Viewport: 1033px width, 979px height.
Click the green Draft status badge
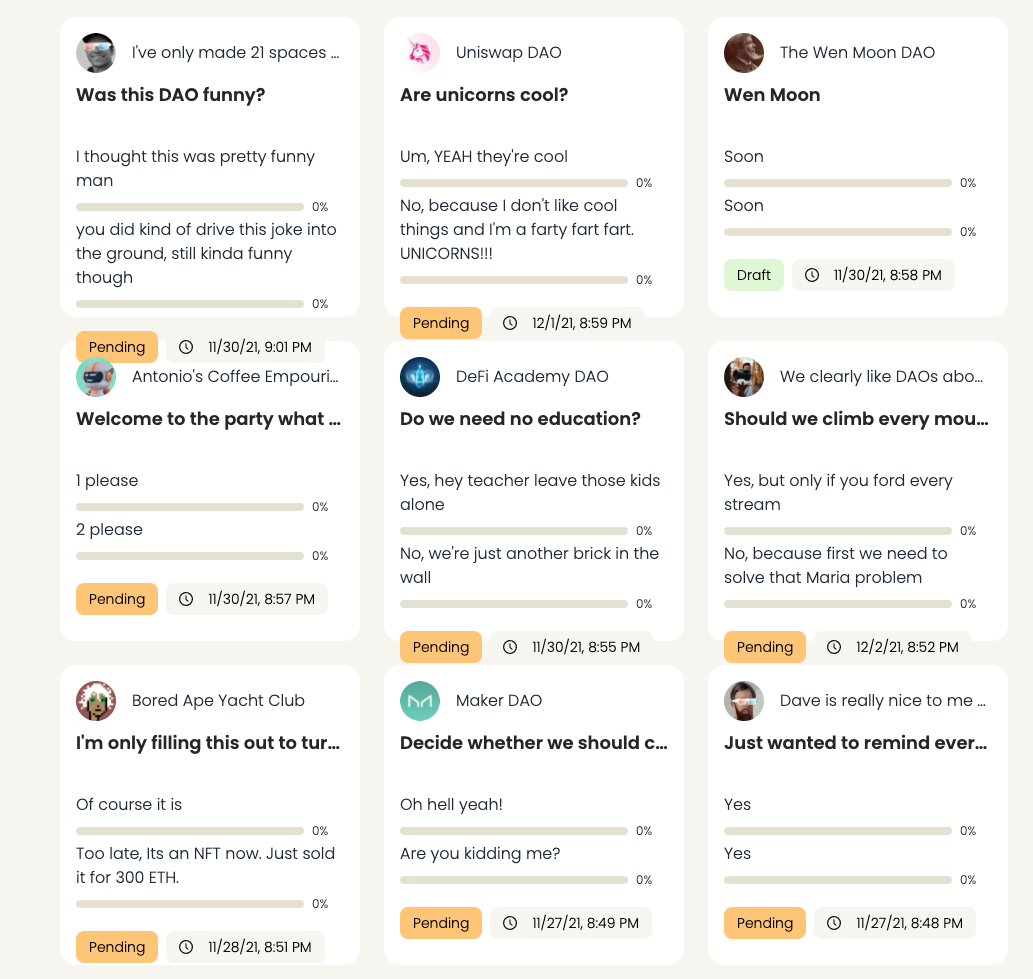754,274
